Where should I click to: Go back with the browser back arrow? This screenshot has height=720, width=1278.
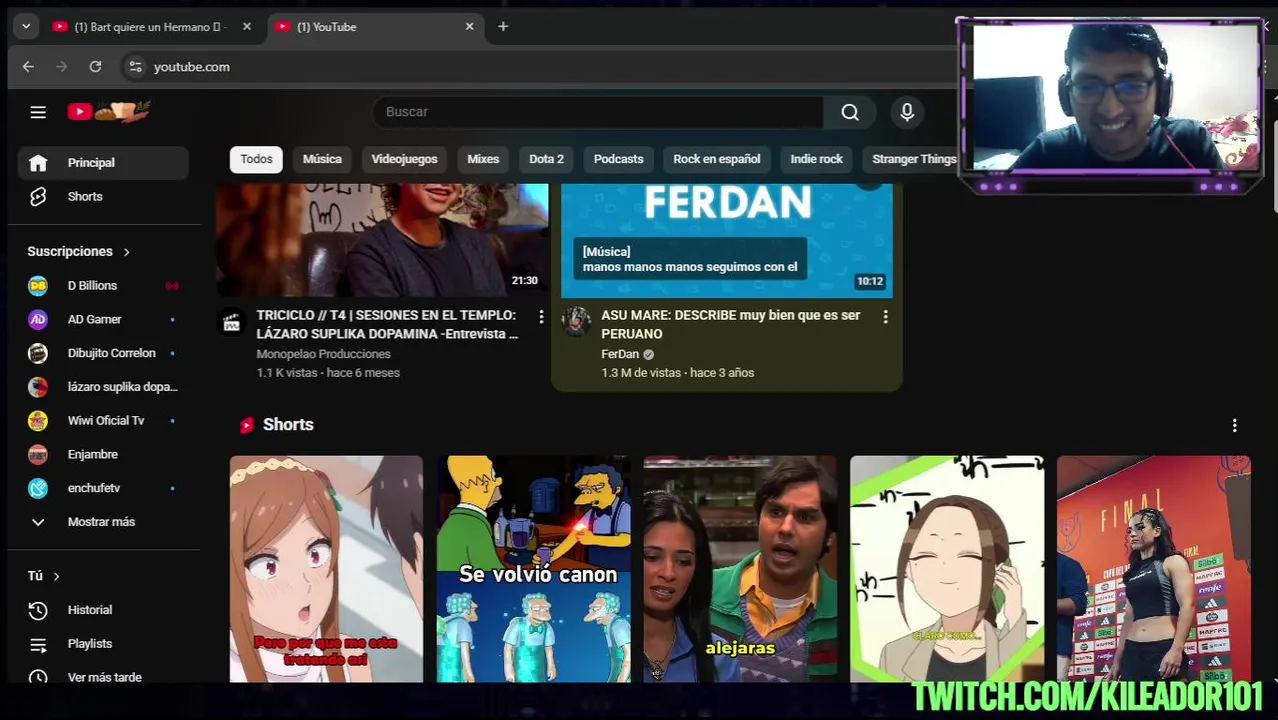(x=28, y=67)
